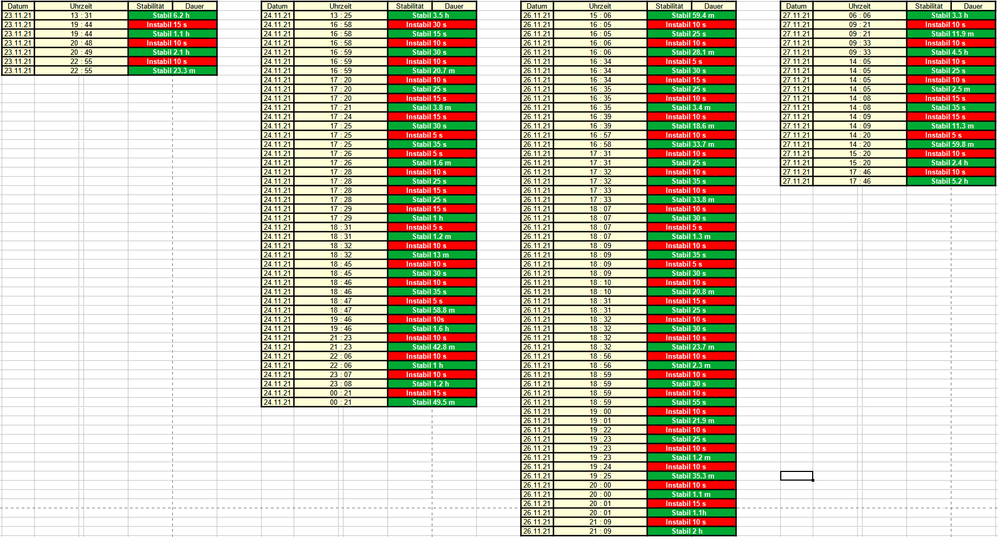The image size is (998, 537).
Task: Click the '23 : 07' time cell
Action: coord(341,375)
